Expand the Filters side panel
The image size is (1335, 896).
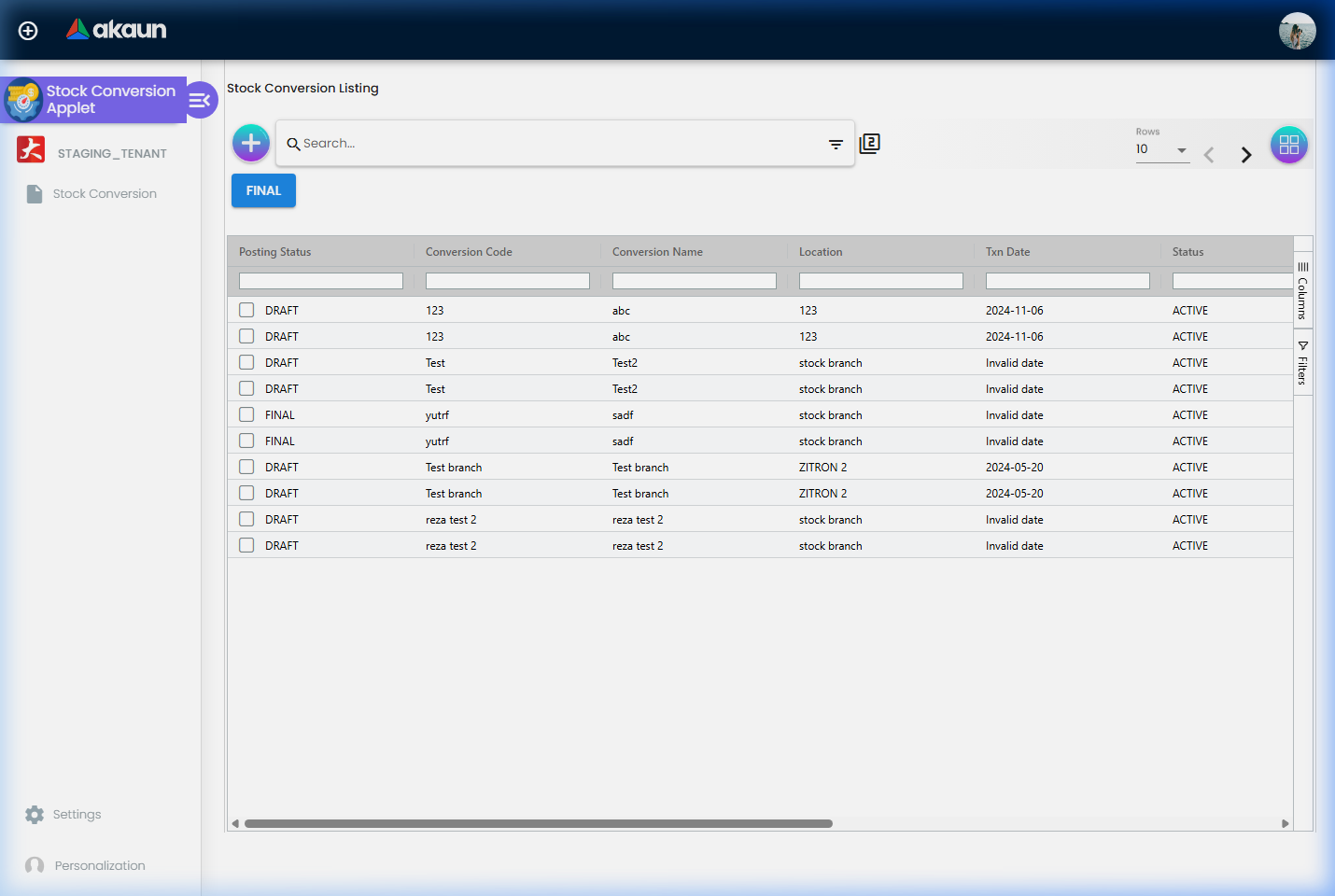(x=1302, y=363)
